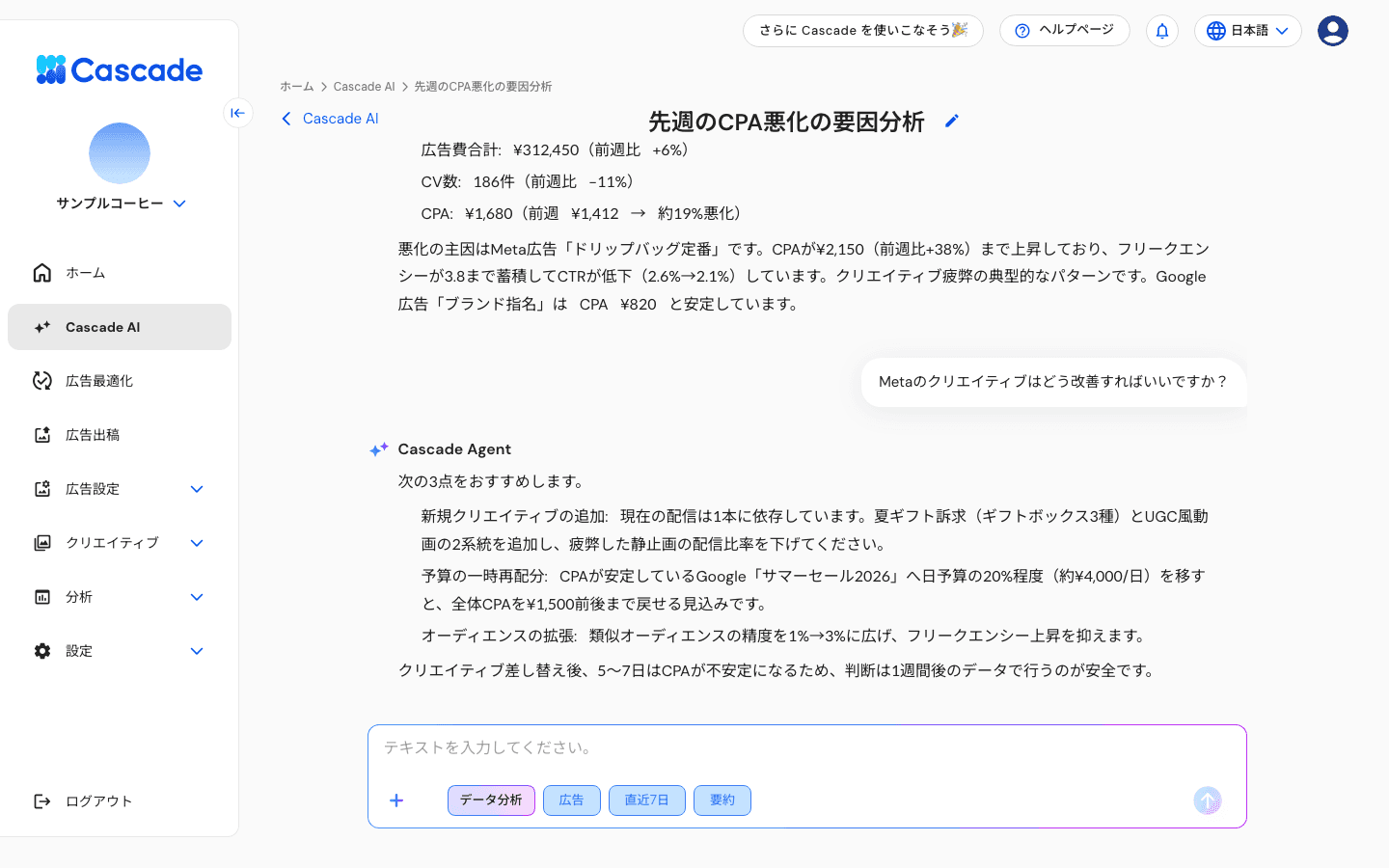Click the クリエイティブ image icon
The image size is (1389, 868).
(x=42, y=543)
